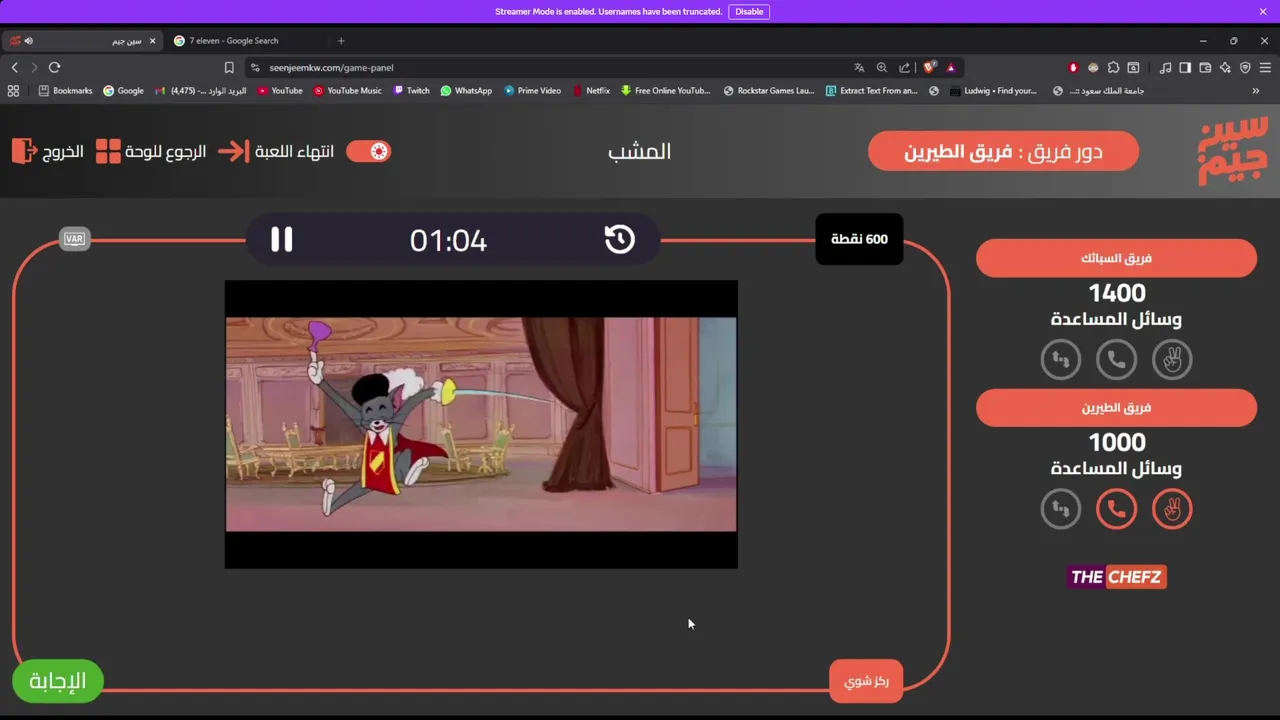The height and width of the screenshot is (720, 1280).
Task: Open the Brave Wallet icon
Action: pos(1205,67)
